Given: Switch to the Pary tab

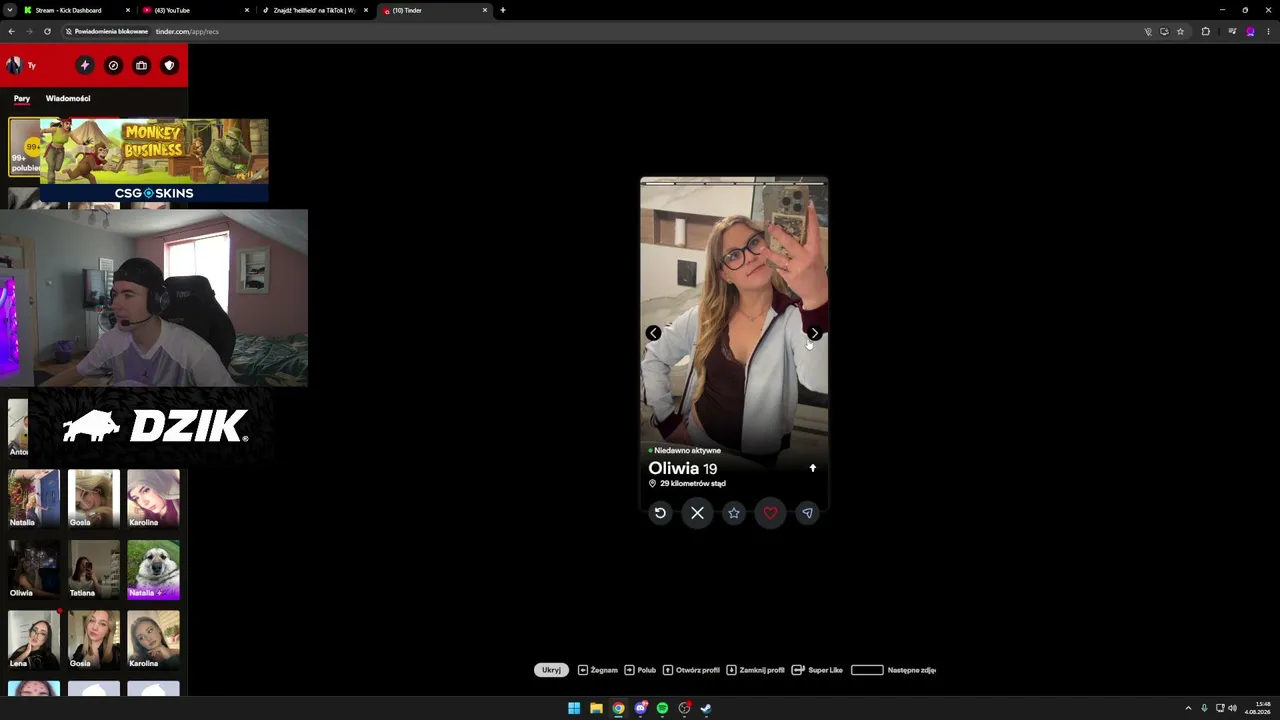Looking at the screenshot, I should click(22, 98).
